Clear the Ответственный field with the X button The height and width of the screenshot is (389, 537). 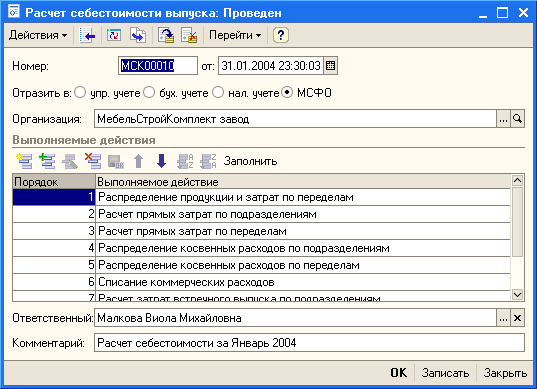[x=517, y=318]
